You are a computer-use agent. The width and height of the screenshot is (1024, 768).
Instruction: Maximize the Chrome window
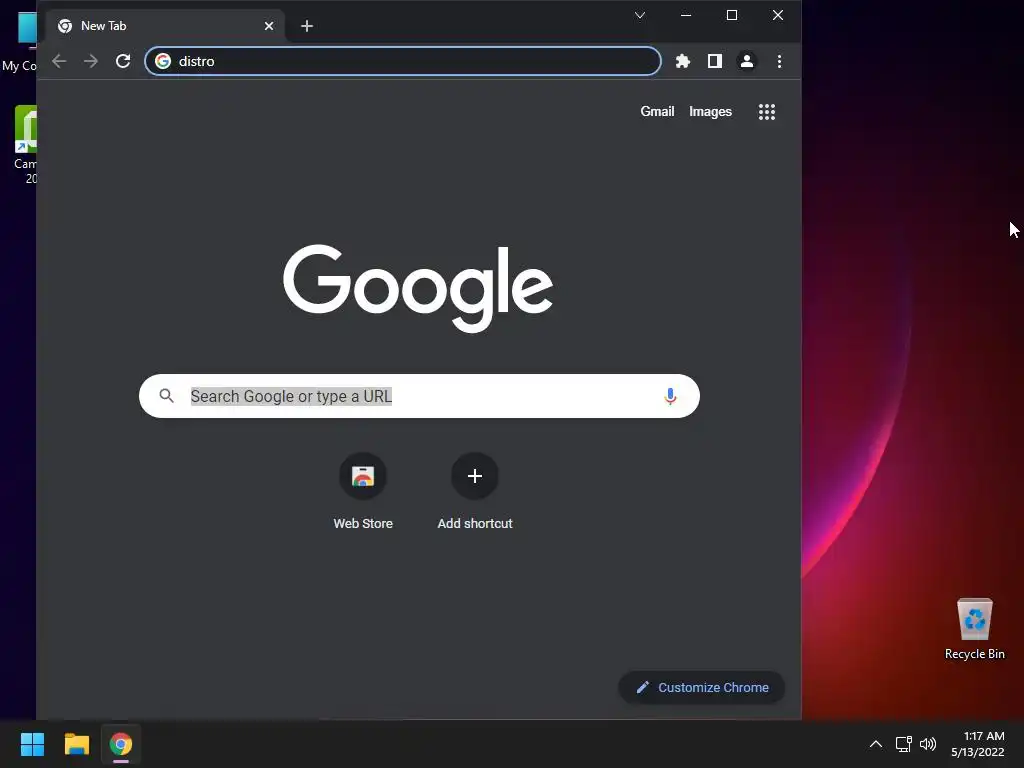732,15
